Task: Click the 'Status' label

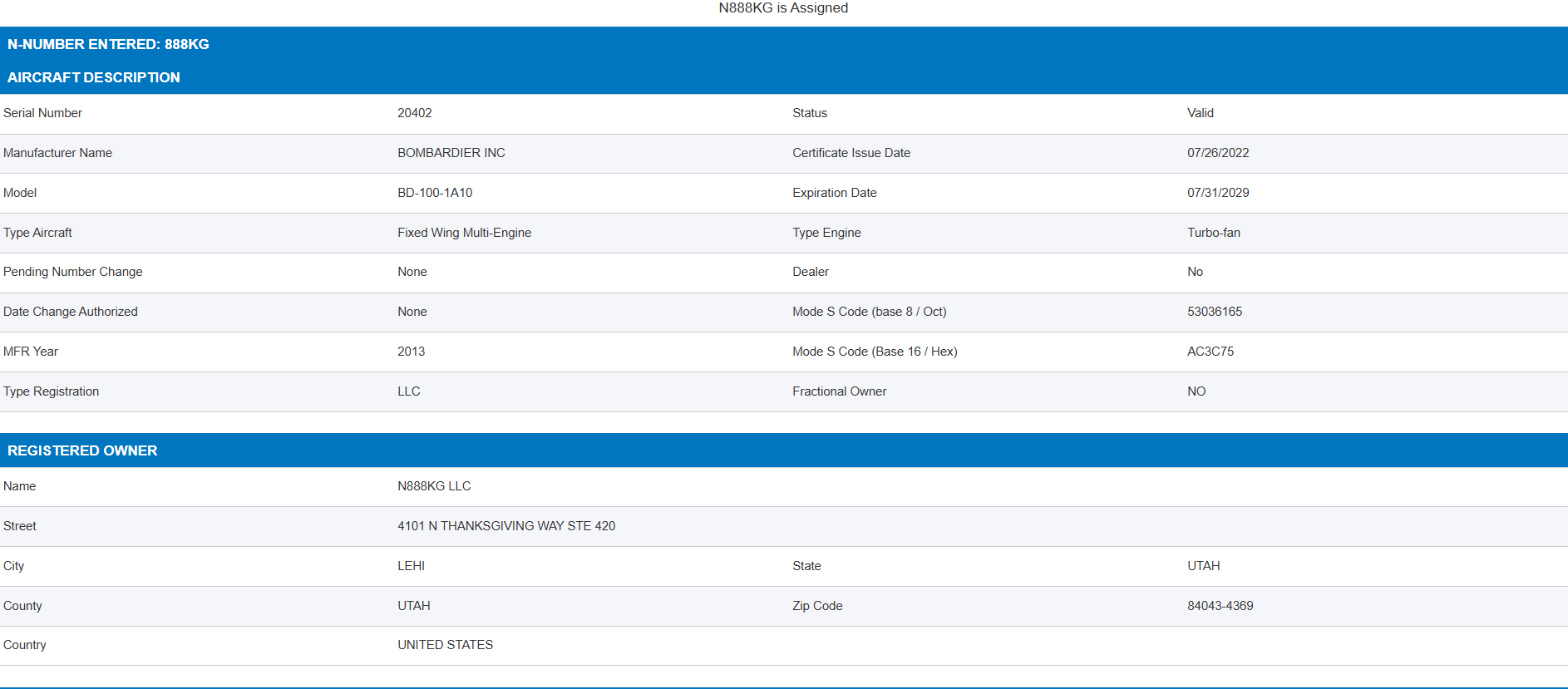Action: click(810, 113)
